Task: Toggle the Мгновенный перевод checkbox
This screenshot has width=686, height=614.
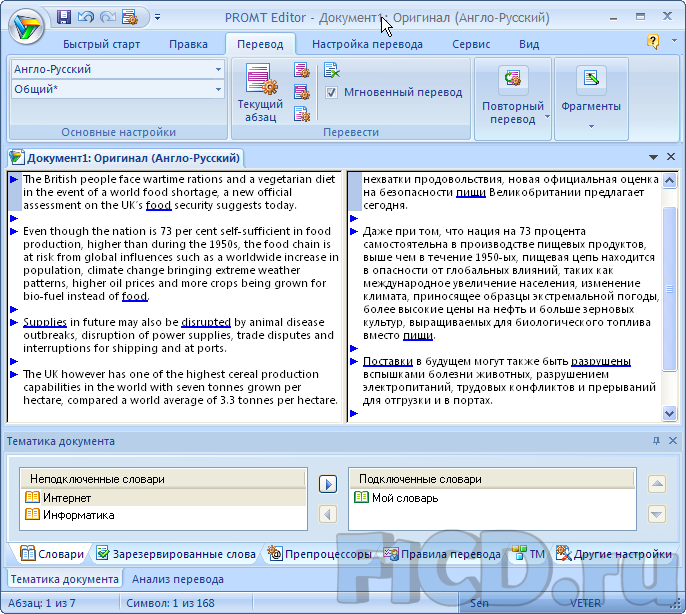Action: pyautogui.click(x=331, y=92)
